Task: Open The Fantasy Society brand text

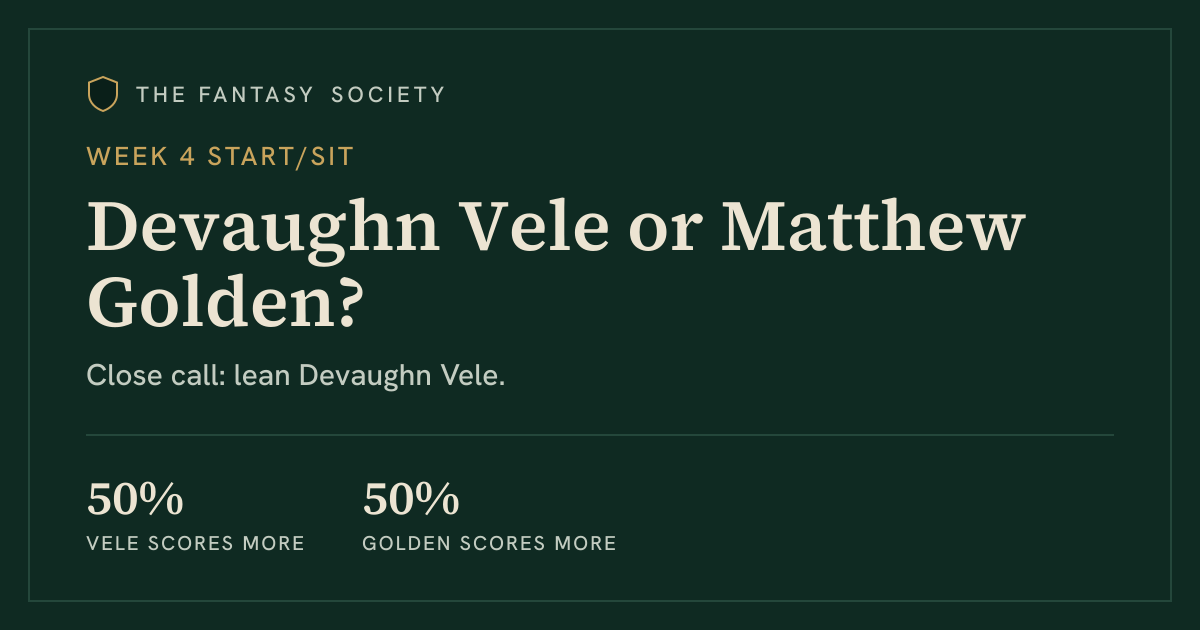Action: pyautogui.click(x=290, y=95)
